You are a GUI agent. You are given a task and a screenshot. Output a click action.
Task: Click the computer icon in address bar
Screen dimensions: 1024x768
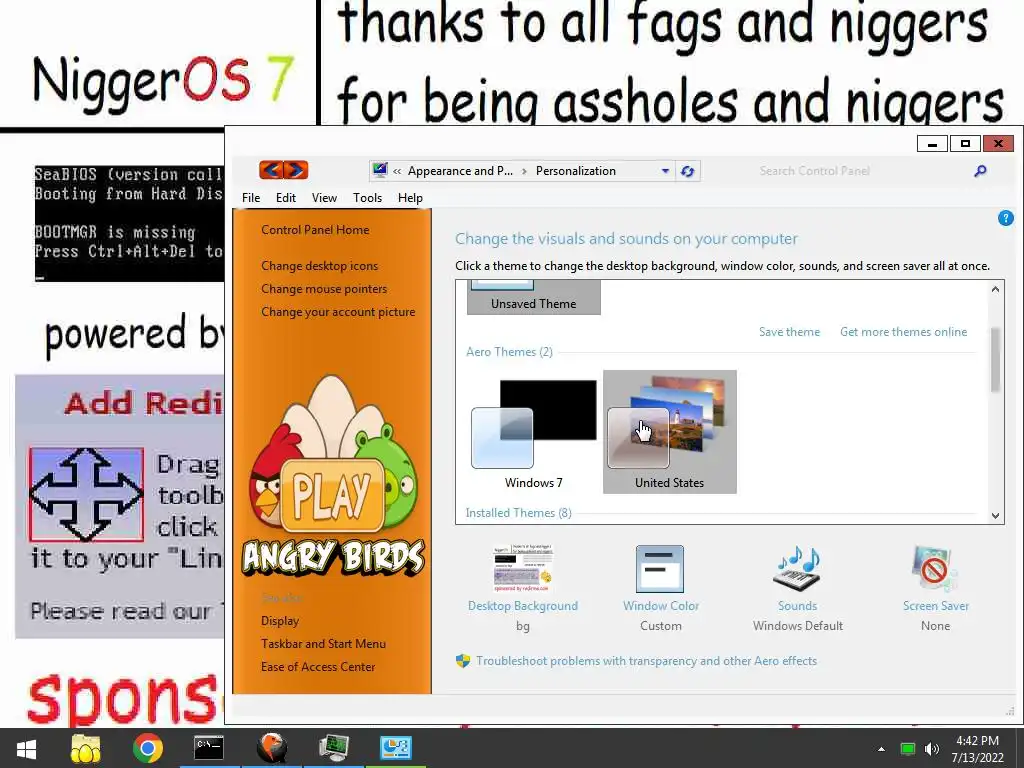click(x=380, y=170)
